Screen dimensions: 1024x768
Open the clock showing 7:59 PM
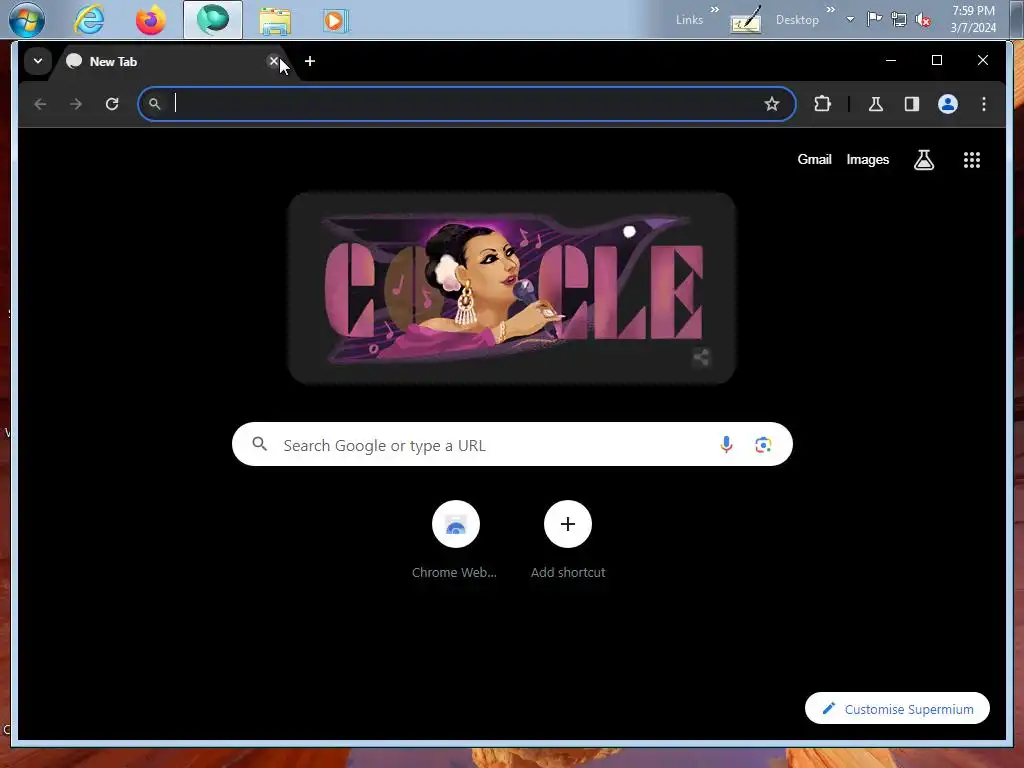coord(973,19)
